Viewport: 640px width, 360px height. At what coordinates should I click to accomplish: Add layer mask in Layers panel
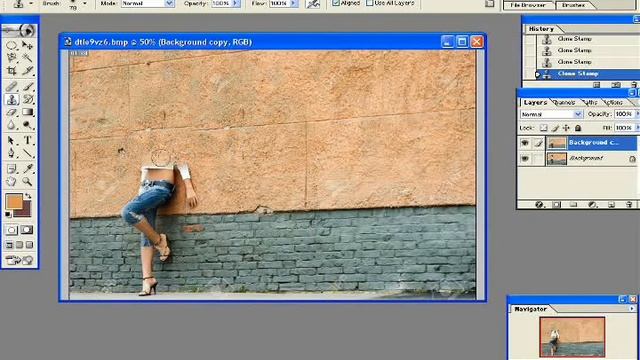coord(557,204)
